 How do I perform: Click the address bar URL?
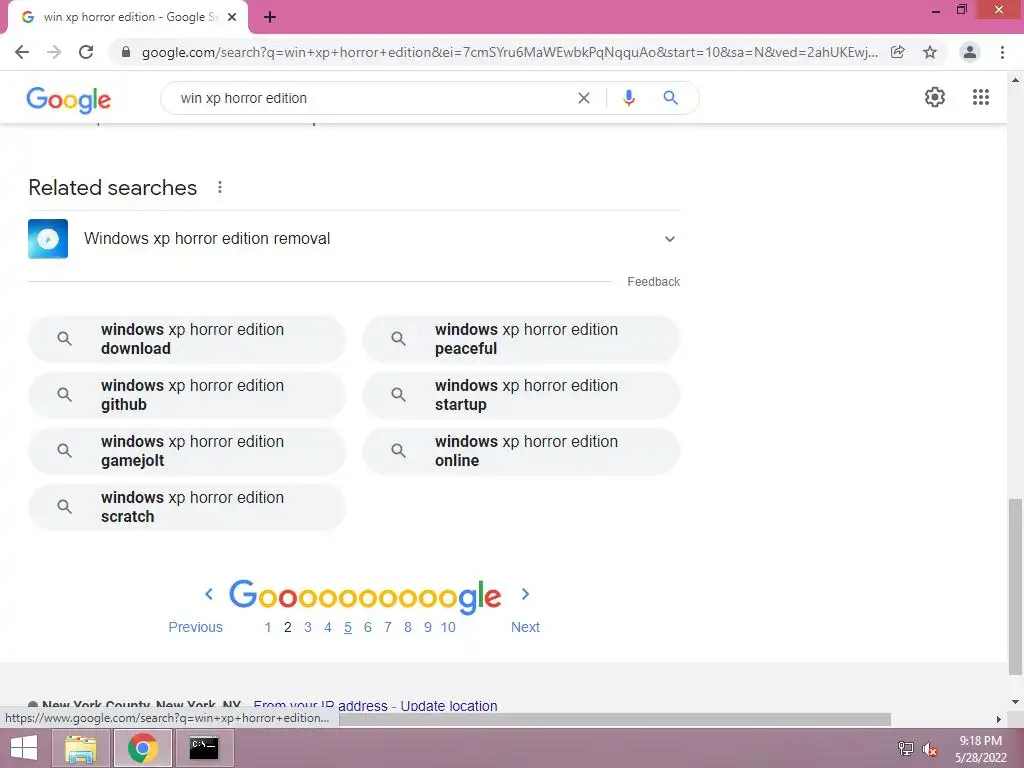(509, 52)
